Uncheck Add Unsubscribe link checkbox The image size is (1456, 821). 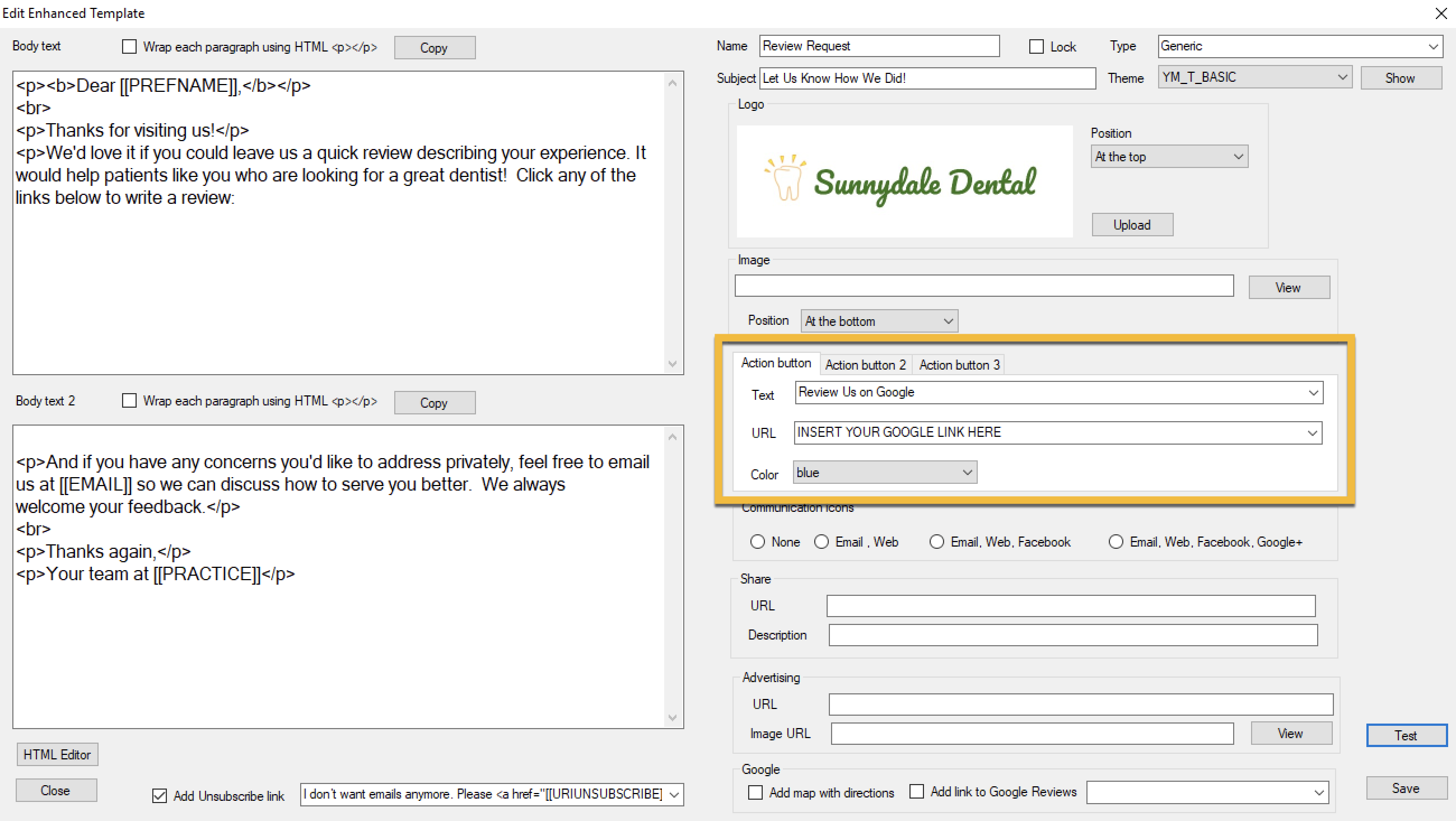point(160,796)
